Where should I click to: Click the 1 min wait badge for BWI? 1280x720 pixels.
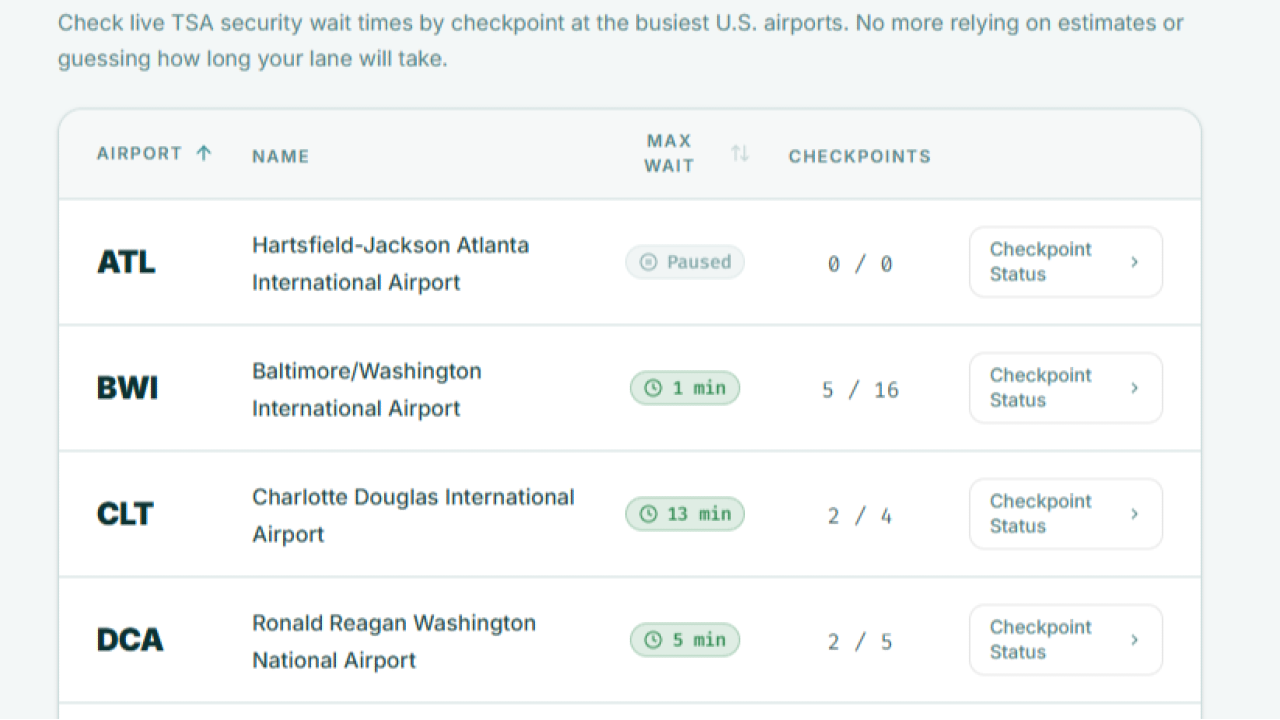coord(685,388)
